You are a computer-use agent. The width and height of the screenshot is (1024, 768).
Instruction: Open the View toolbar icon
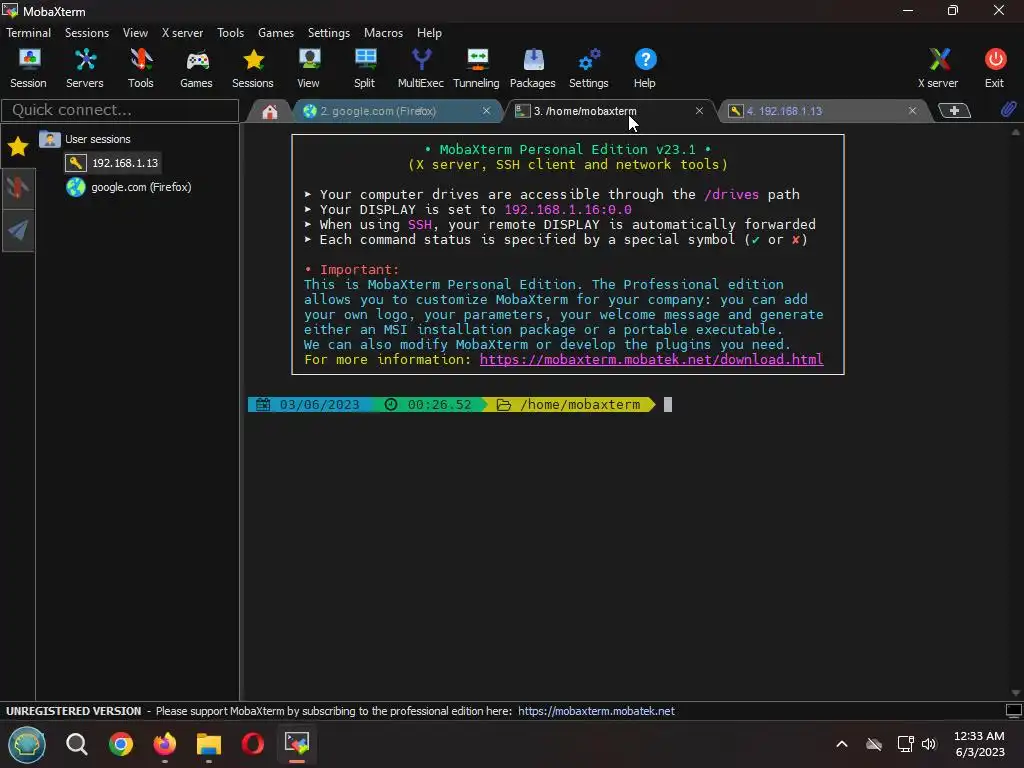pyautogui.click(x=309, y=68)
